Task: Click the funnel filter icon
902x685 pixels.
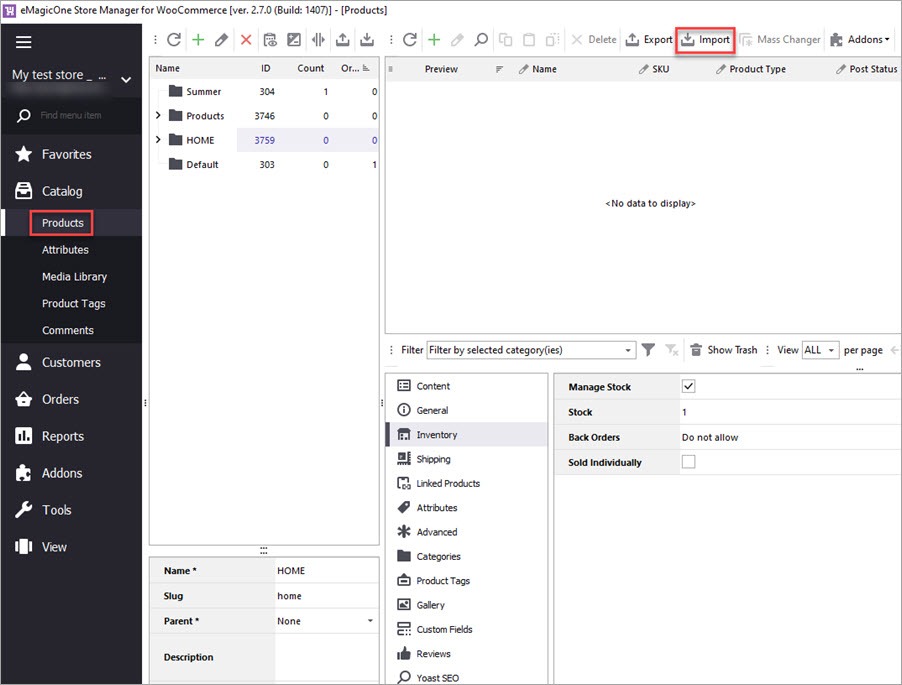Action: point(648,350)
